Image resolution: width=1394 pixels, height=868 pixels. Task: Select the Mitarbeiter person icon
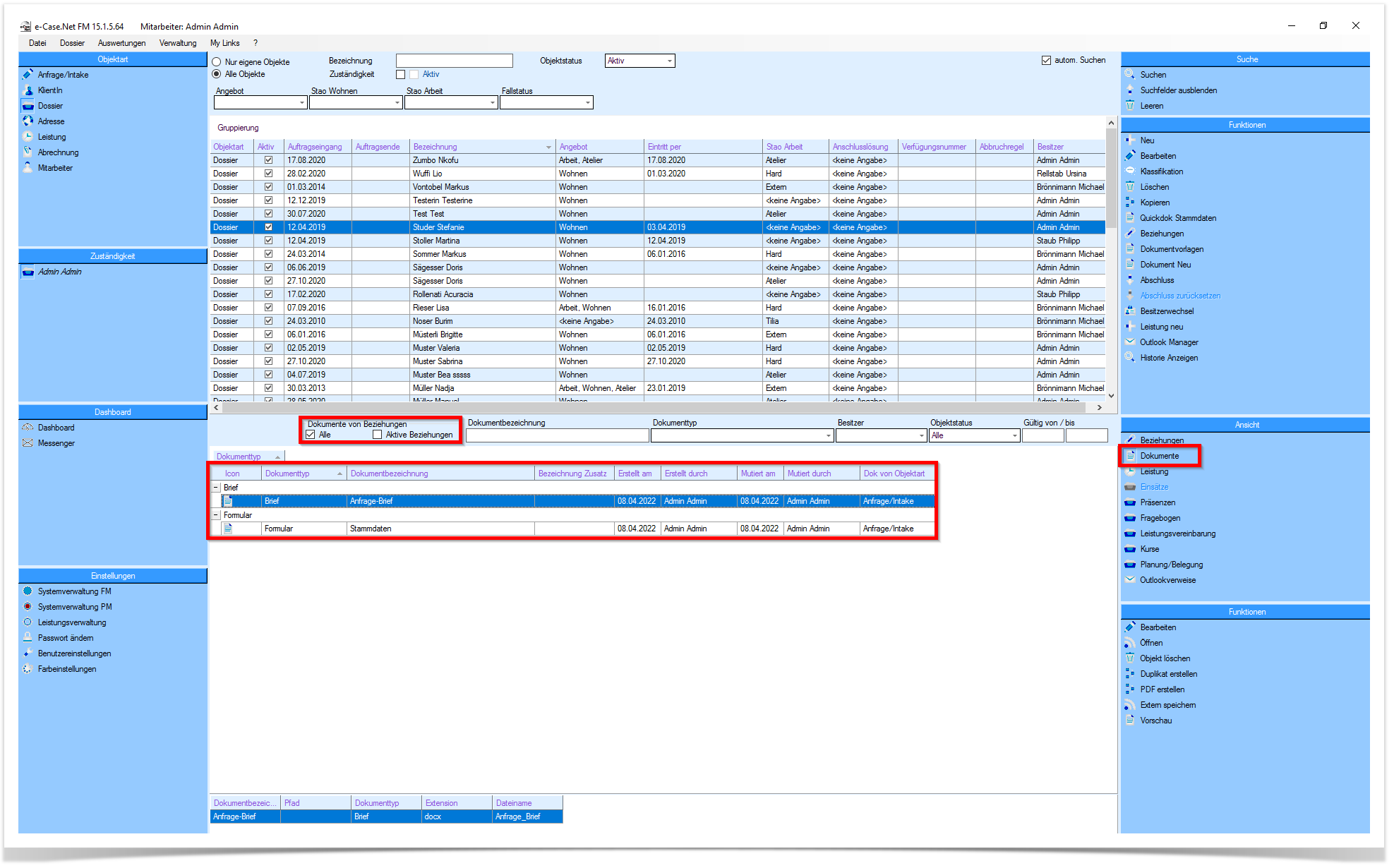pyautogui.click(x=28, y=168)
